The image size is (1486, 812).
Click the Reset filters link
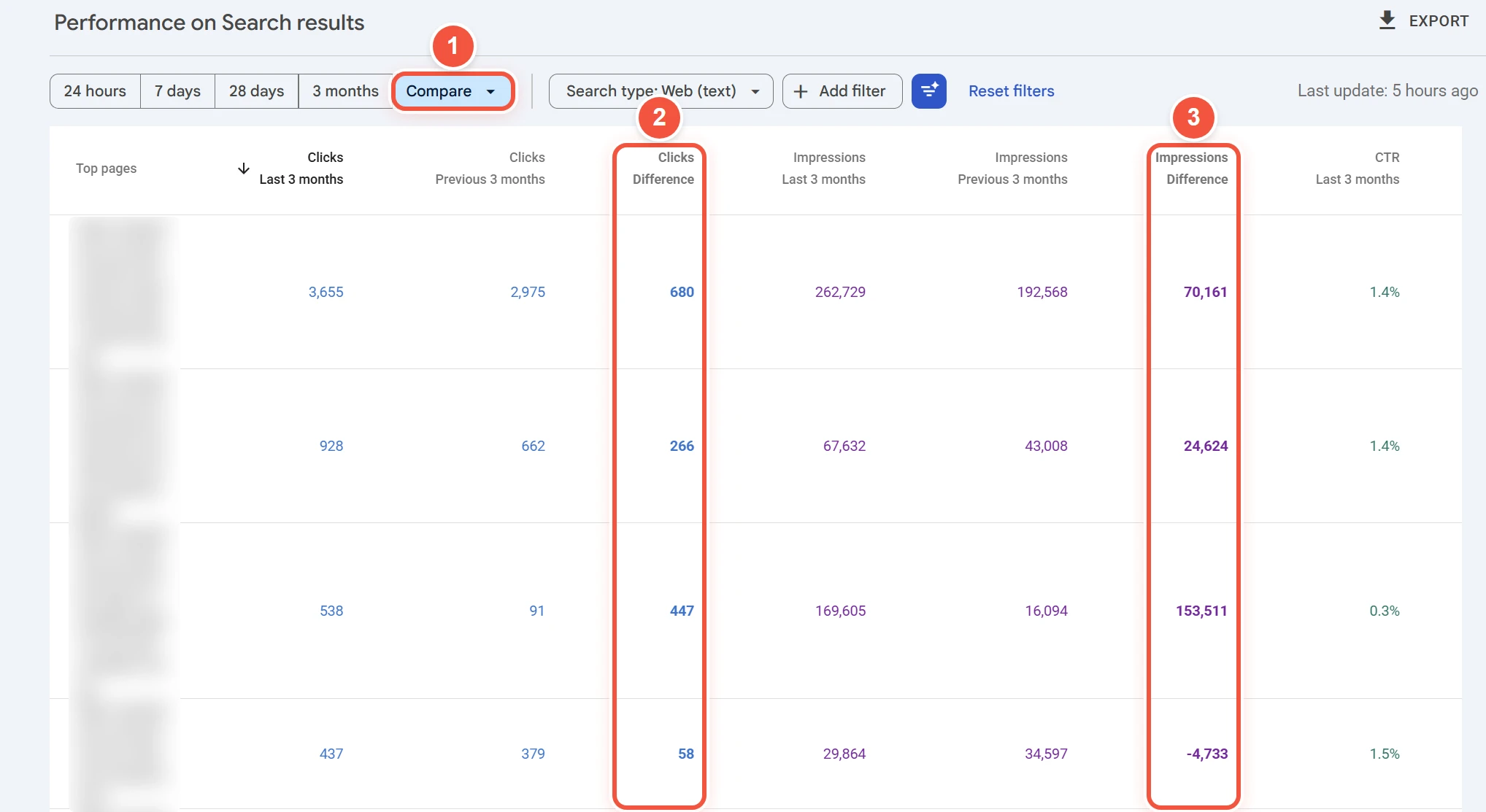click(x=1011, y=91)
